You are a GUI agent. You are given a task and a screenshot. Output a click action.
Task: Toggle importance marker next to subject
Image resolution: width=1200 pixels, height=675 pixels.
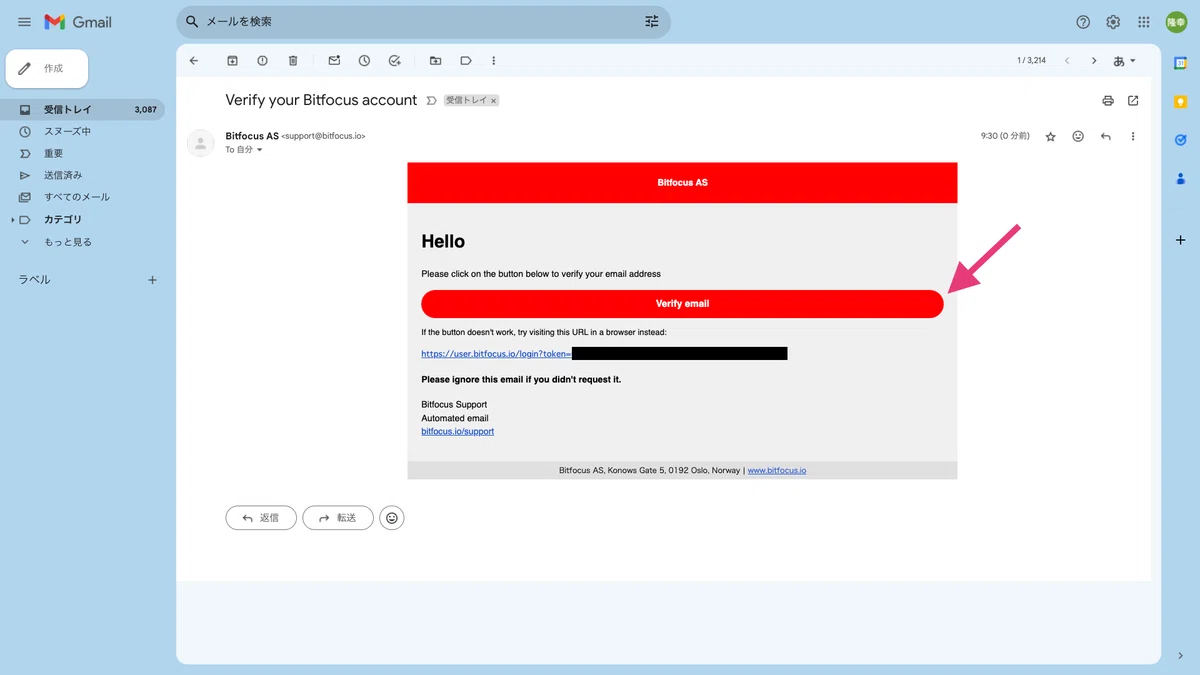point(432,101)
